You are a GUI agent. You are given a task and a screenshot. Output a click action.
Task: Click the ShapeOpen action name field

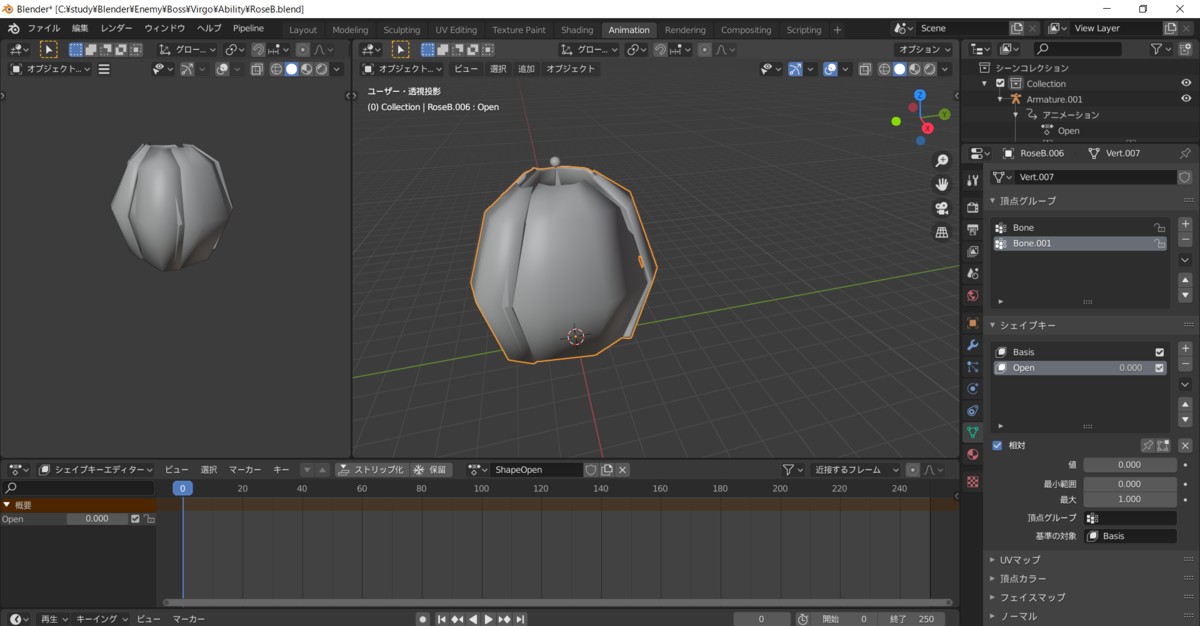(537, 469)
